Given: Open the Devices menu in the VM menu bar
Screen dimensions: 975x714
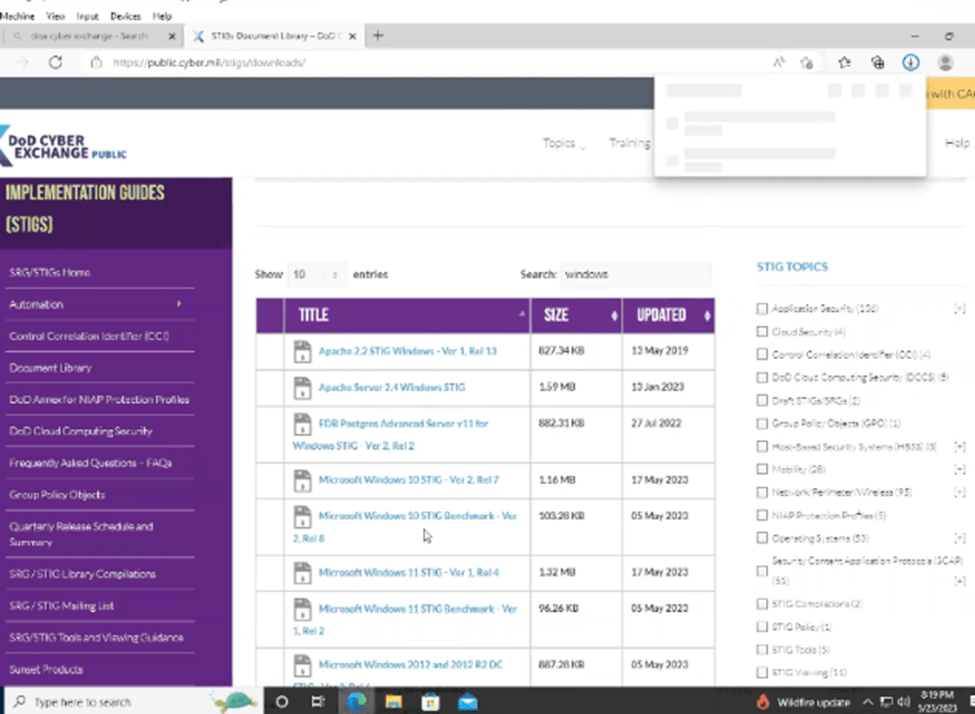Looking at the screenshot, I should [125, 17].
